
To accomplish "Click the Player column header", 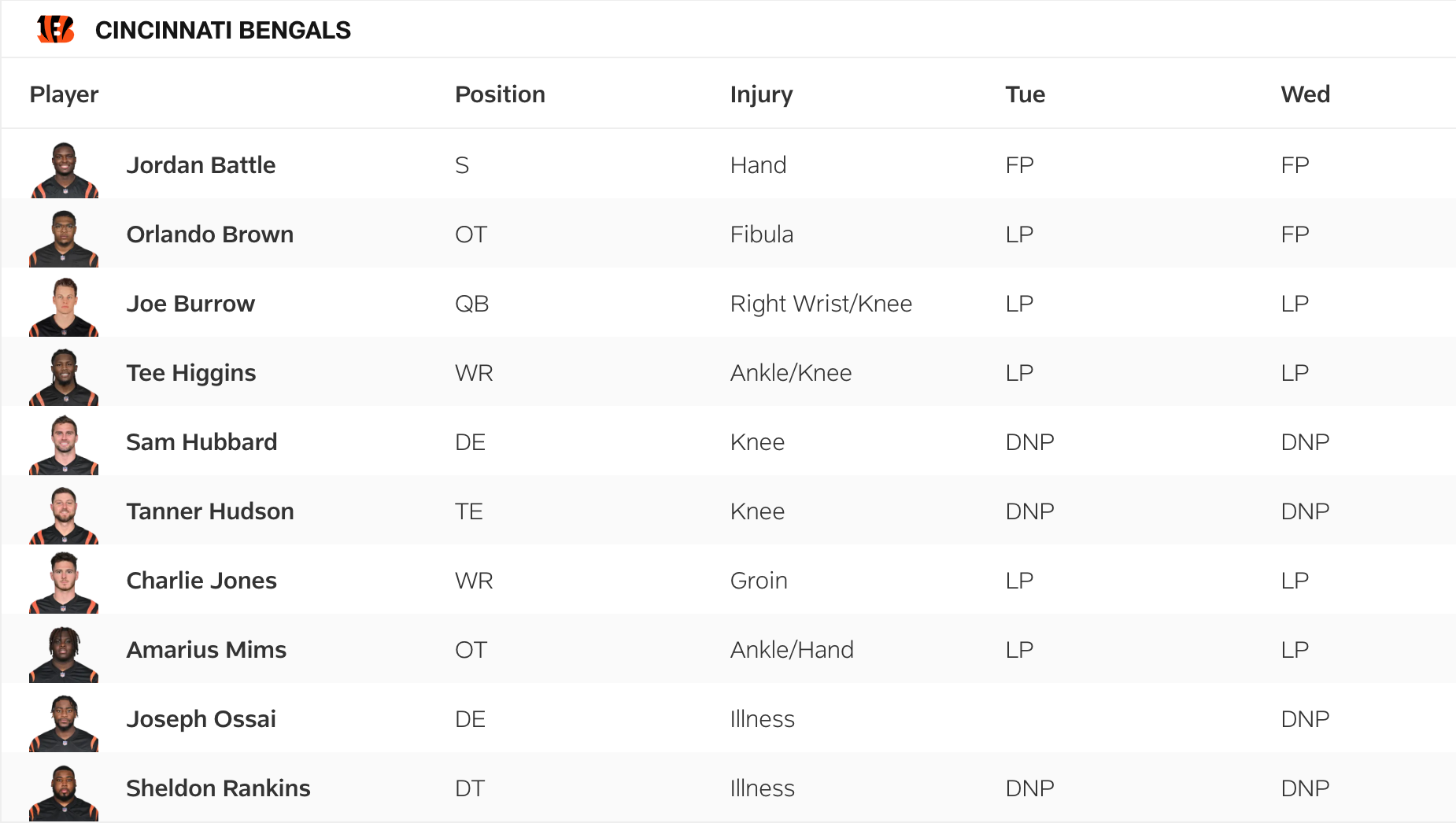I will coord(64,94).
